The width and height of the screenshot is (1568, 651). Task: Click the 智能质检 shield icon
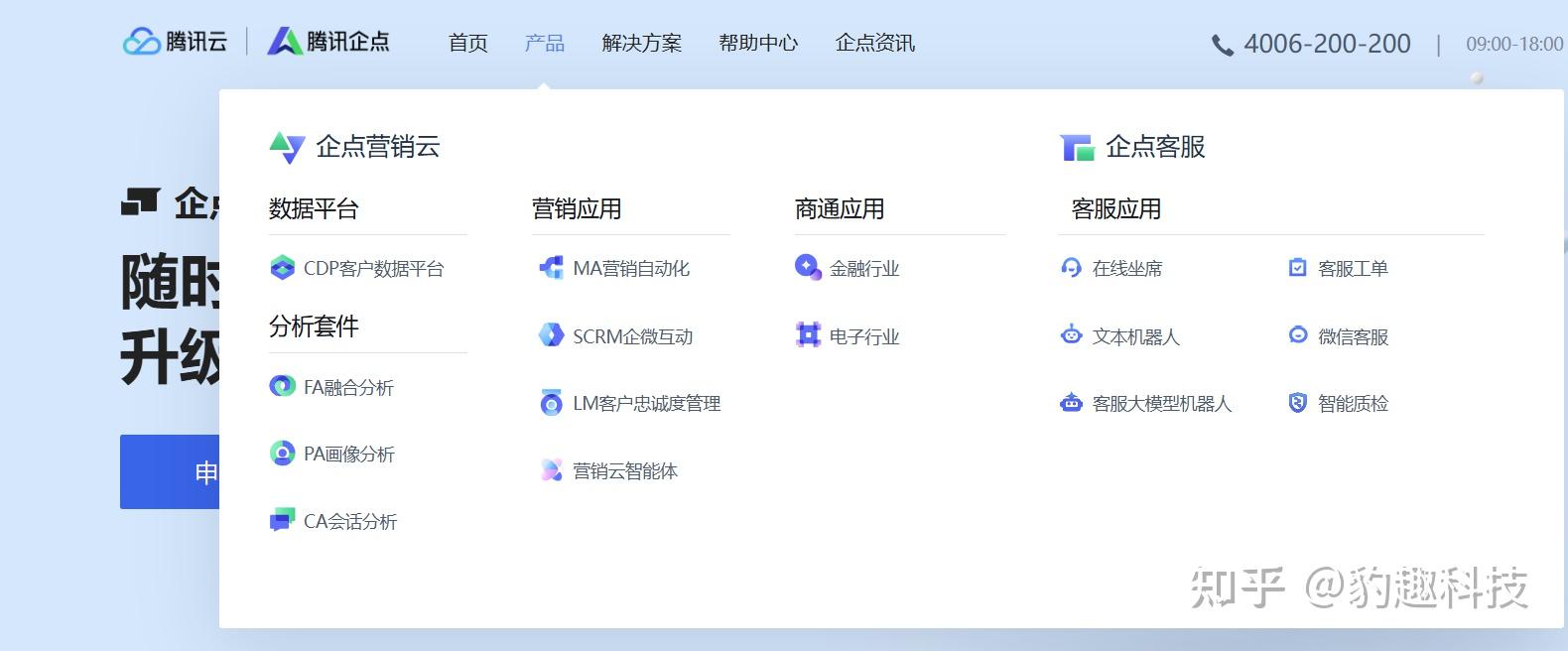click(1297, 402)
